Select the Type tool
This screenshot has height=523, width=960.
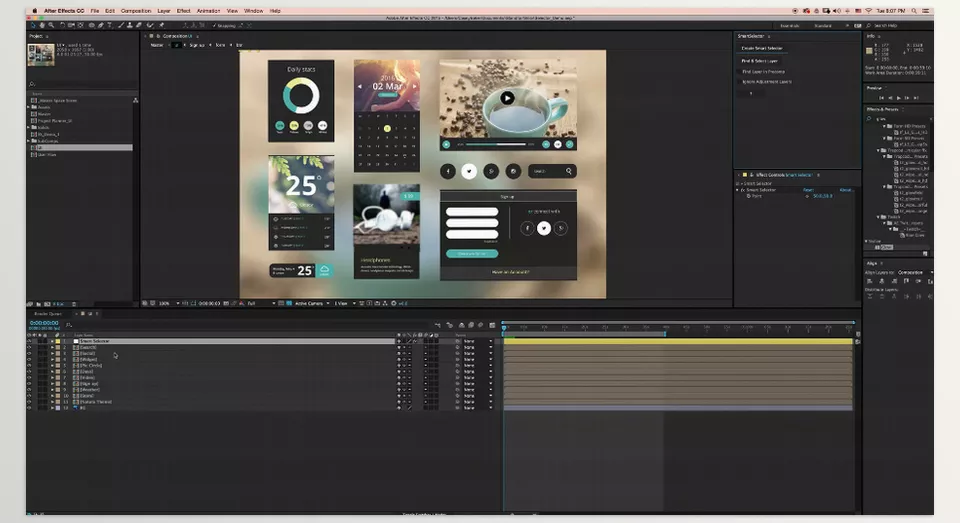[x=110, y=25]
